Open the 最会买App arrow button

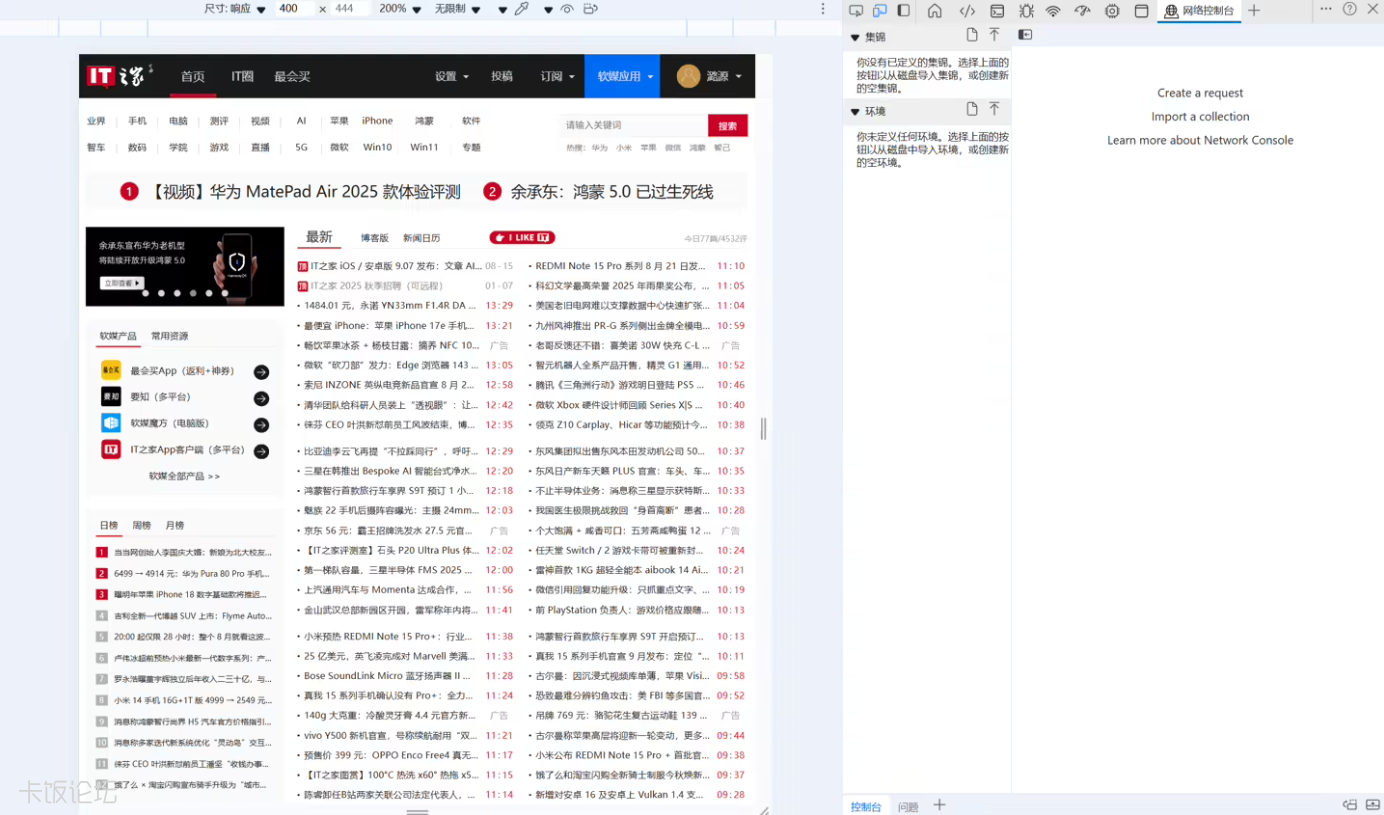pos(261,372)
